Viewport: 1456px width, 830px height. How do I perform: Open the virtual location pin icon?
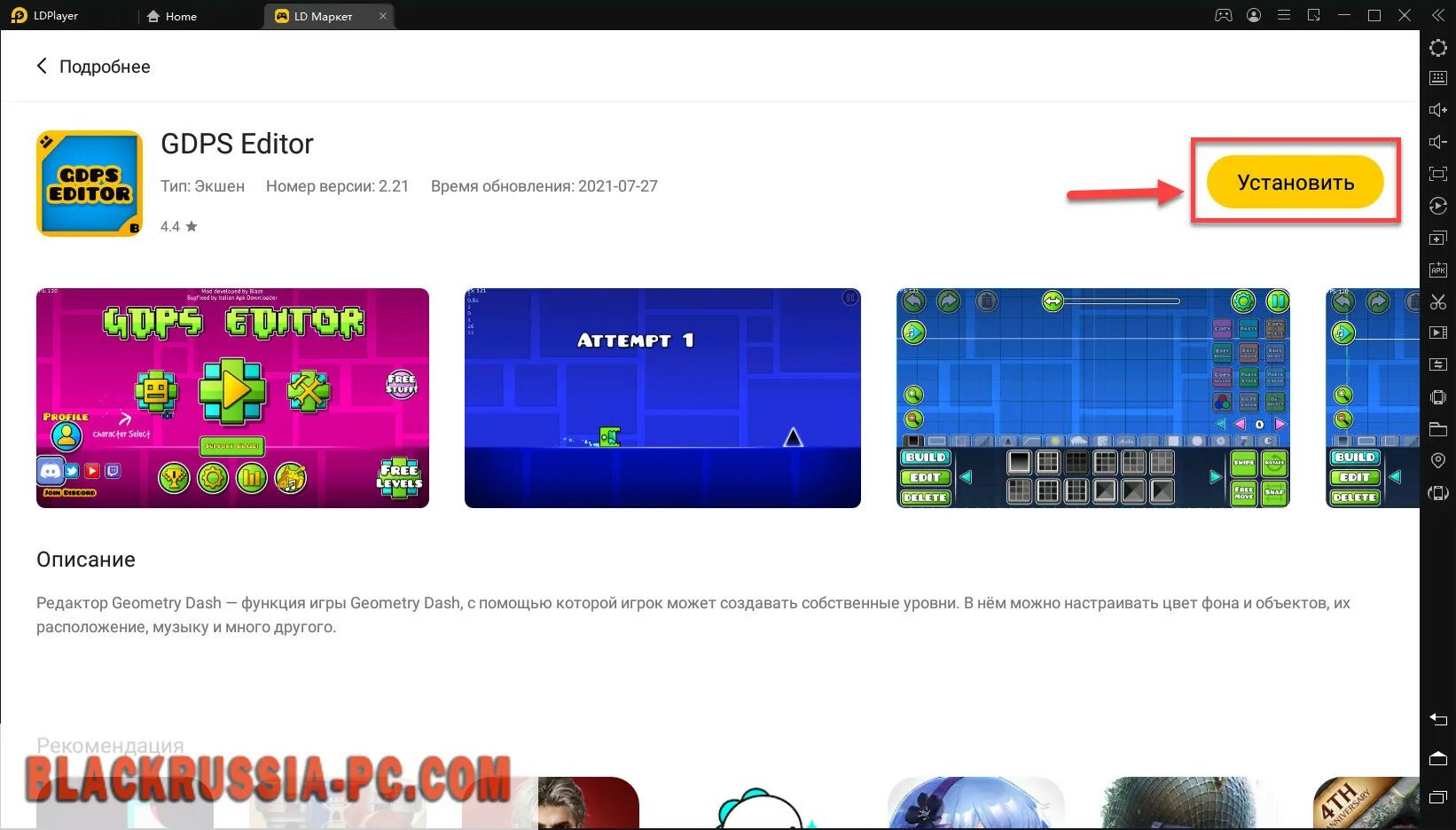[x=1438, y=461]
